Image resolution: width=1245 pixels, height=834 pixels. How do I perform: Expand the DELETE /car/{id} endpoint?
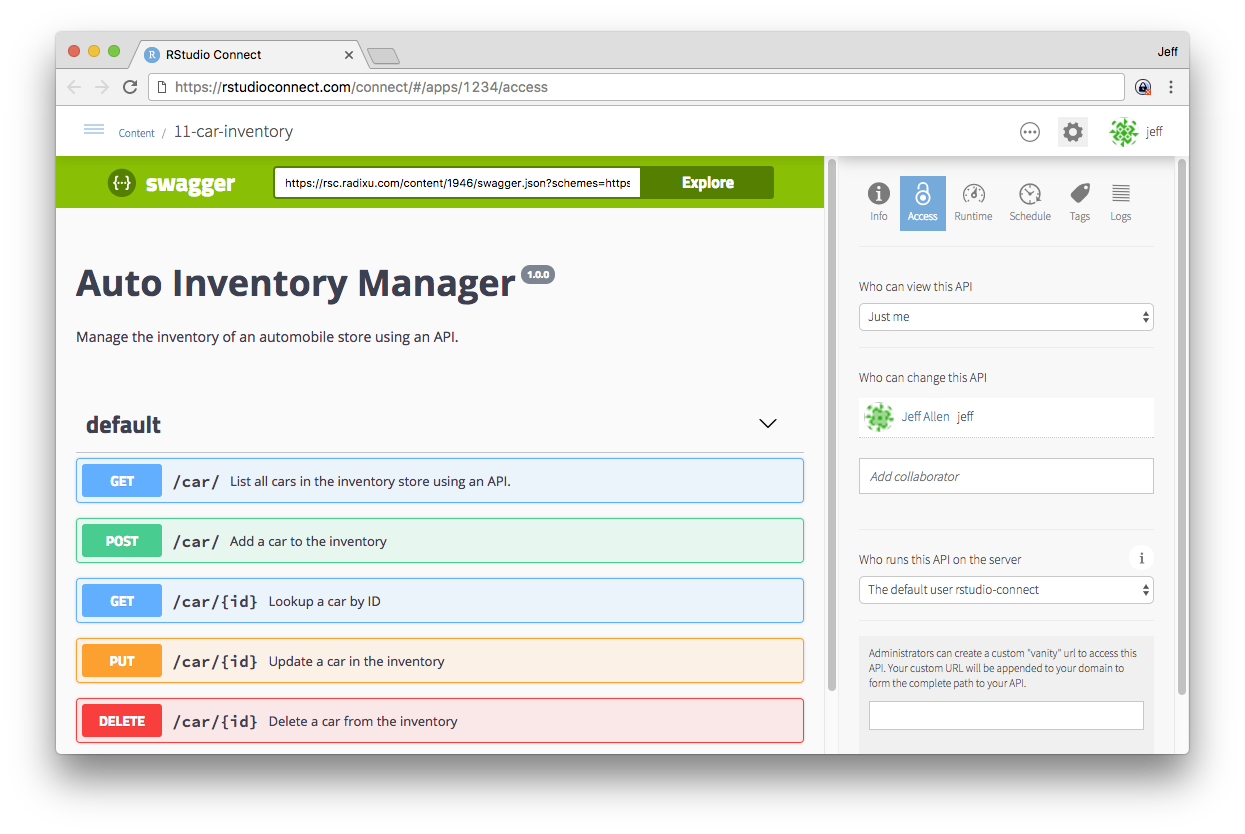pyautogui.click(x=440, y=721)
